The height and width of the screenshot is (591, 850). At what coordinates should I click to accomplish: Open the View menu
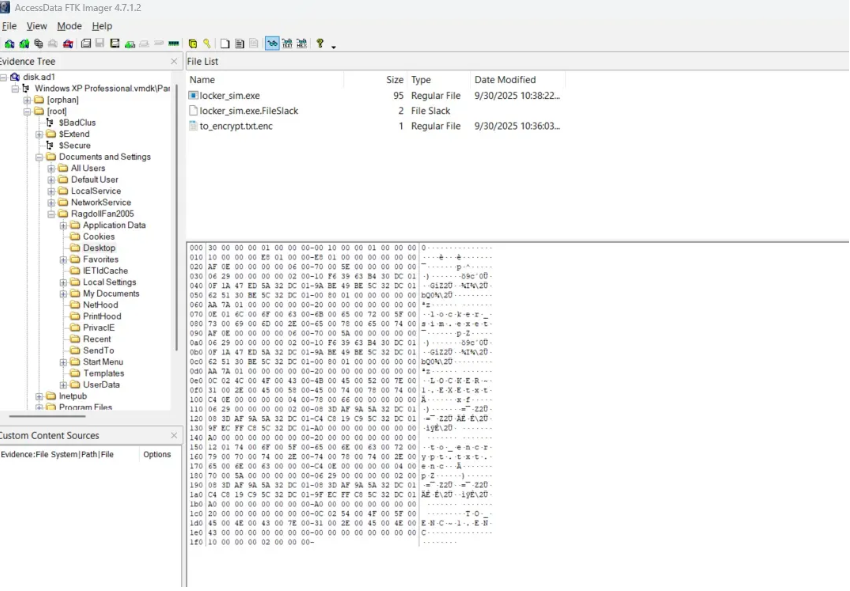pyautogui.click(x=36, y=26)
